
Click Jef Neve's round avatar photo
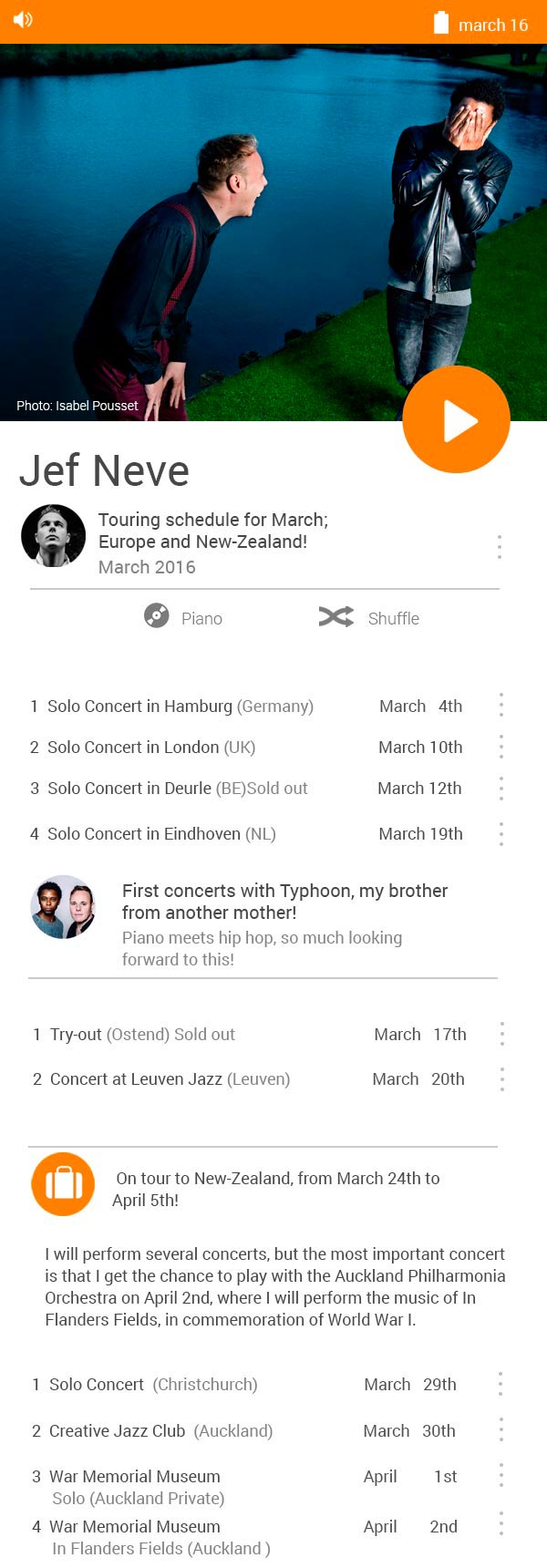[x=53, y=536]
